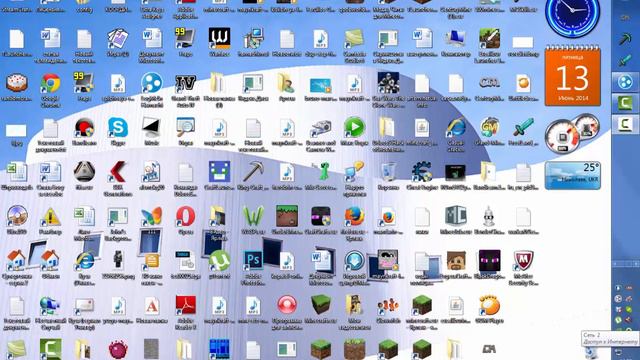Open the magnifying glass search shortcut
Image resolution: width=640 pixels, height=360 pixels.
tap(185, 128)
